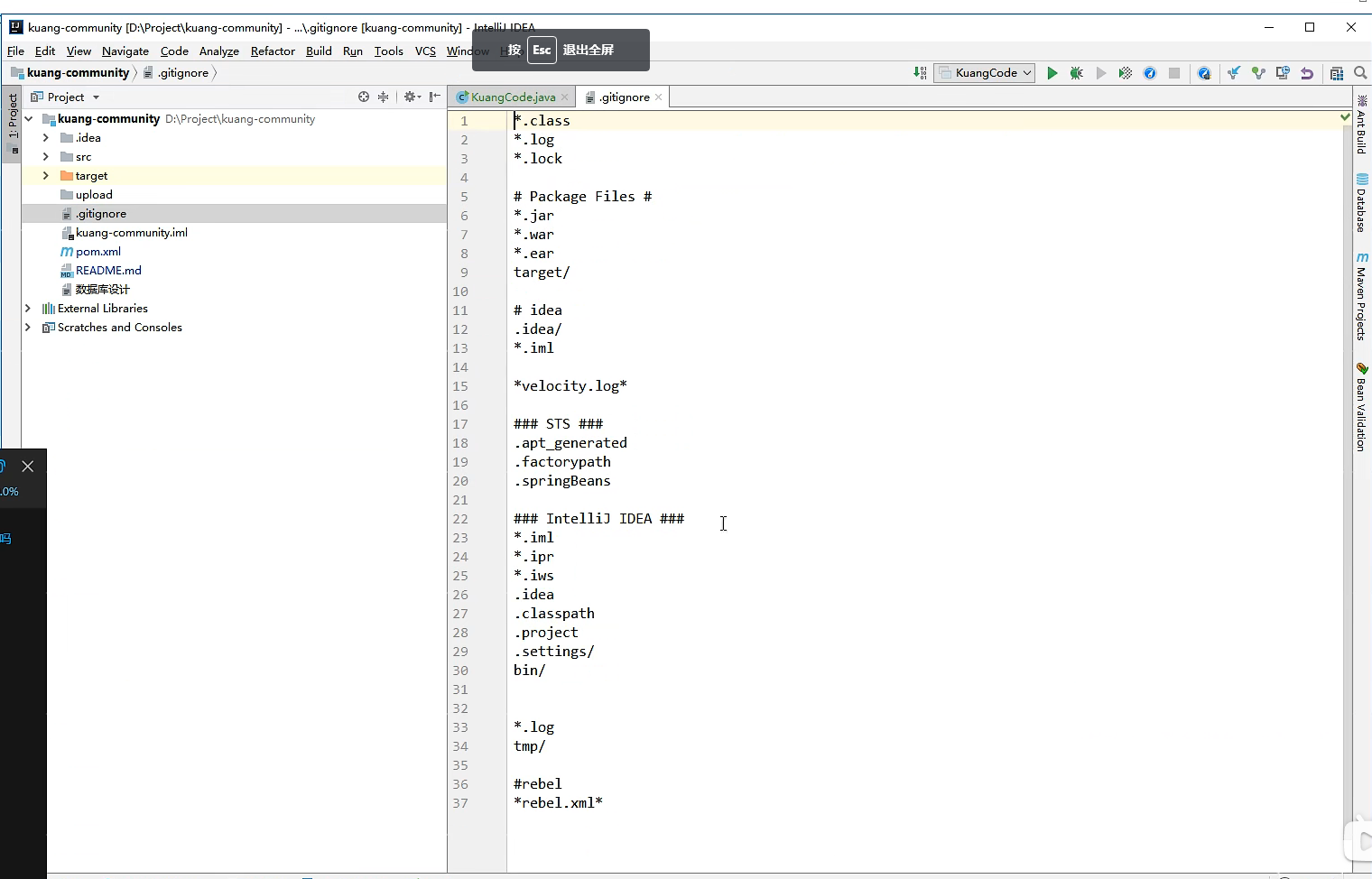Hide the Project tool window
1372x879 pixels.
[435, 97]
